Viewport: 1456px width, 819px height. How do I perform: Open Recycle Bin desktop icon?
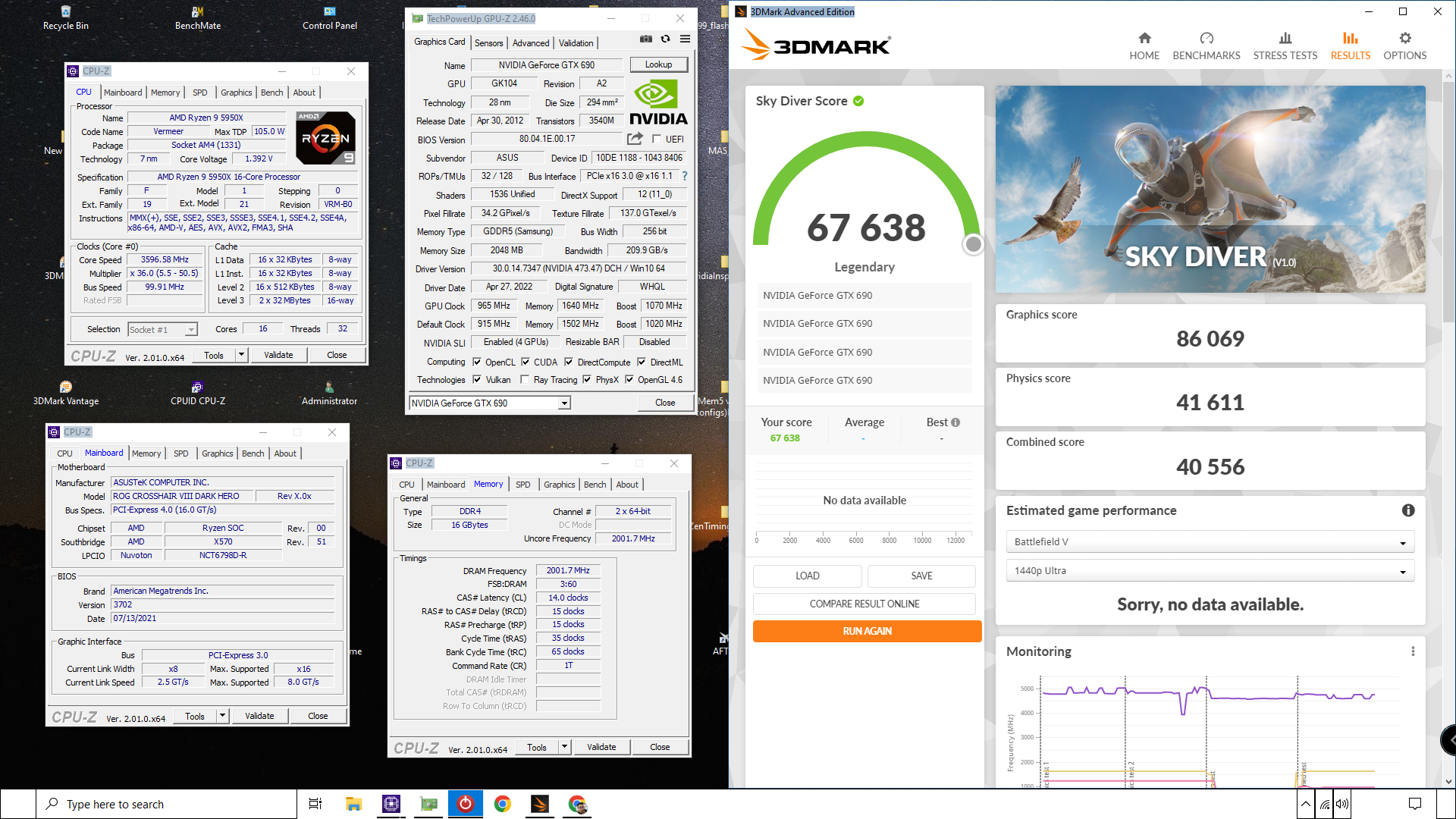point(66,17)
